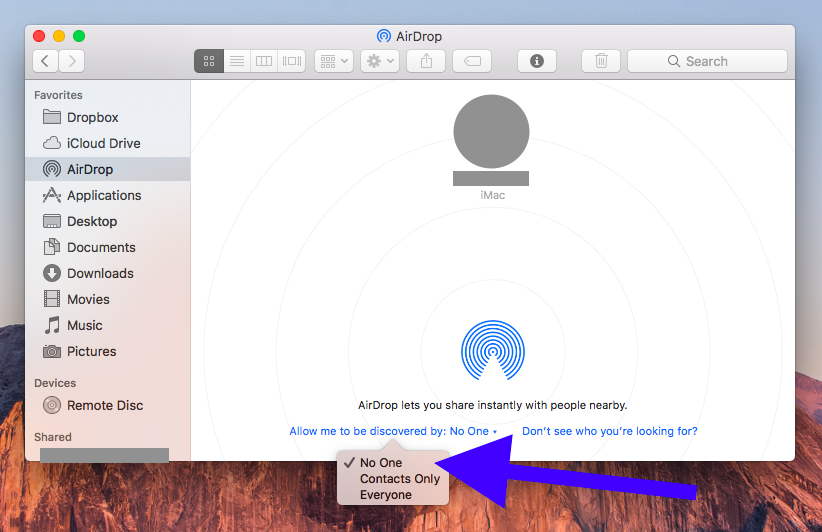The height and width of the screenshot is (532, 822).
Task: Click the blue AirDrop radar icon
Action: point(493,350)
